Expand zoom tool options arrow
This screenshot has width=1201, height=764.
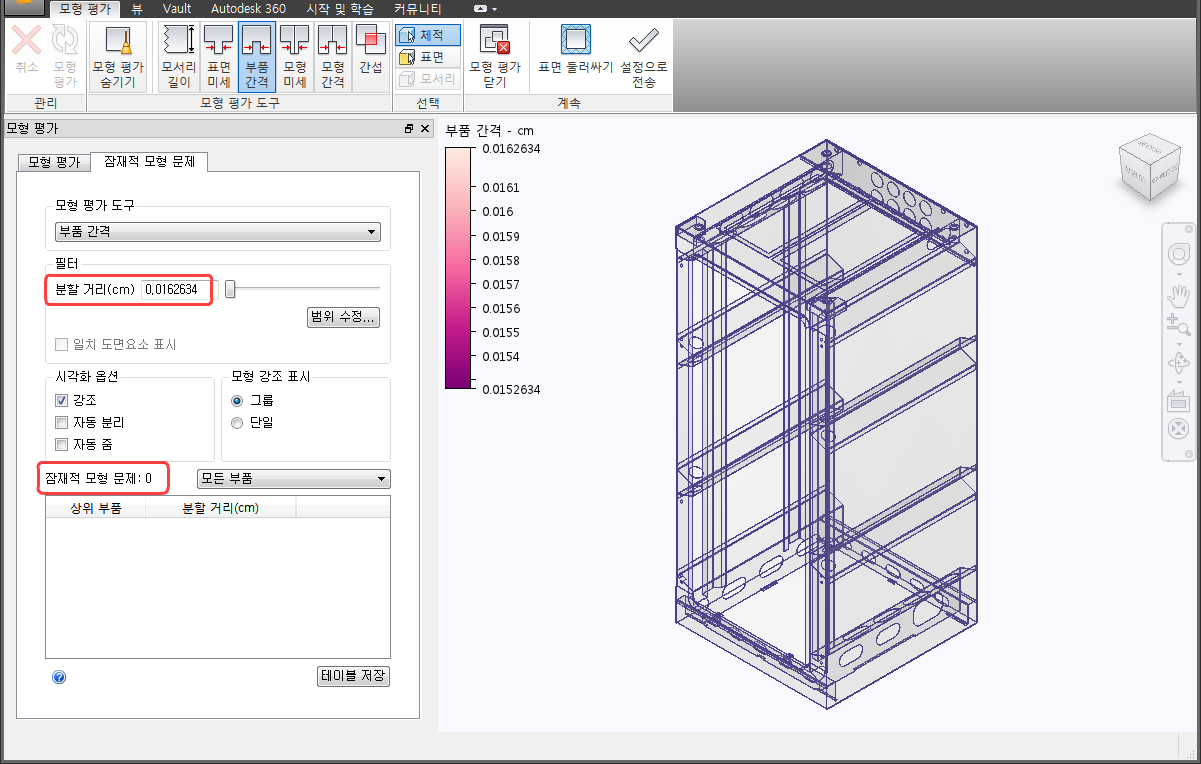1178,342
